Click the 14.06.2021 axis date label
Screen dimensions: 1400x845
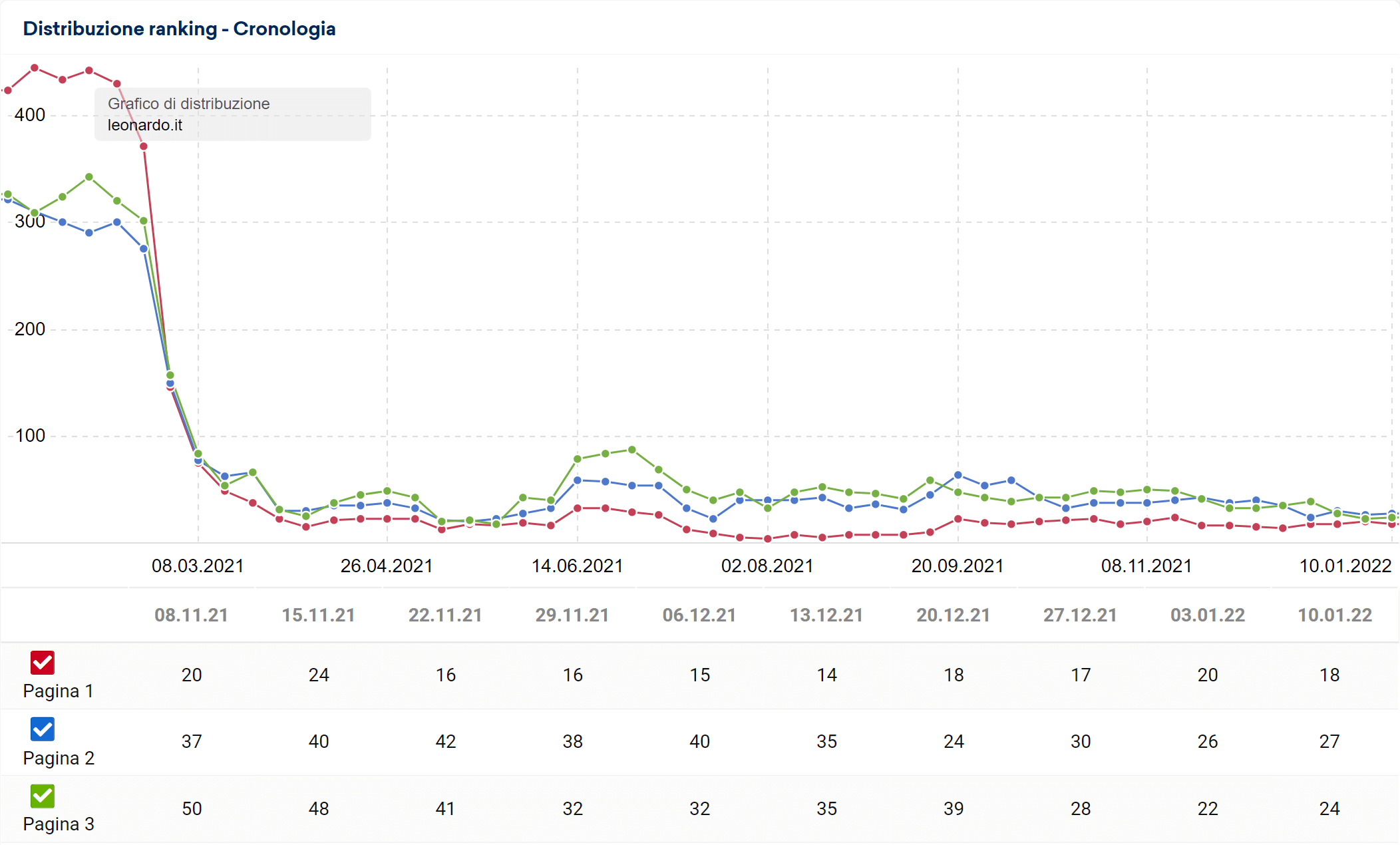(577, 566)
